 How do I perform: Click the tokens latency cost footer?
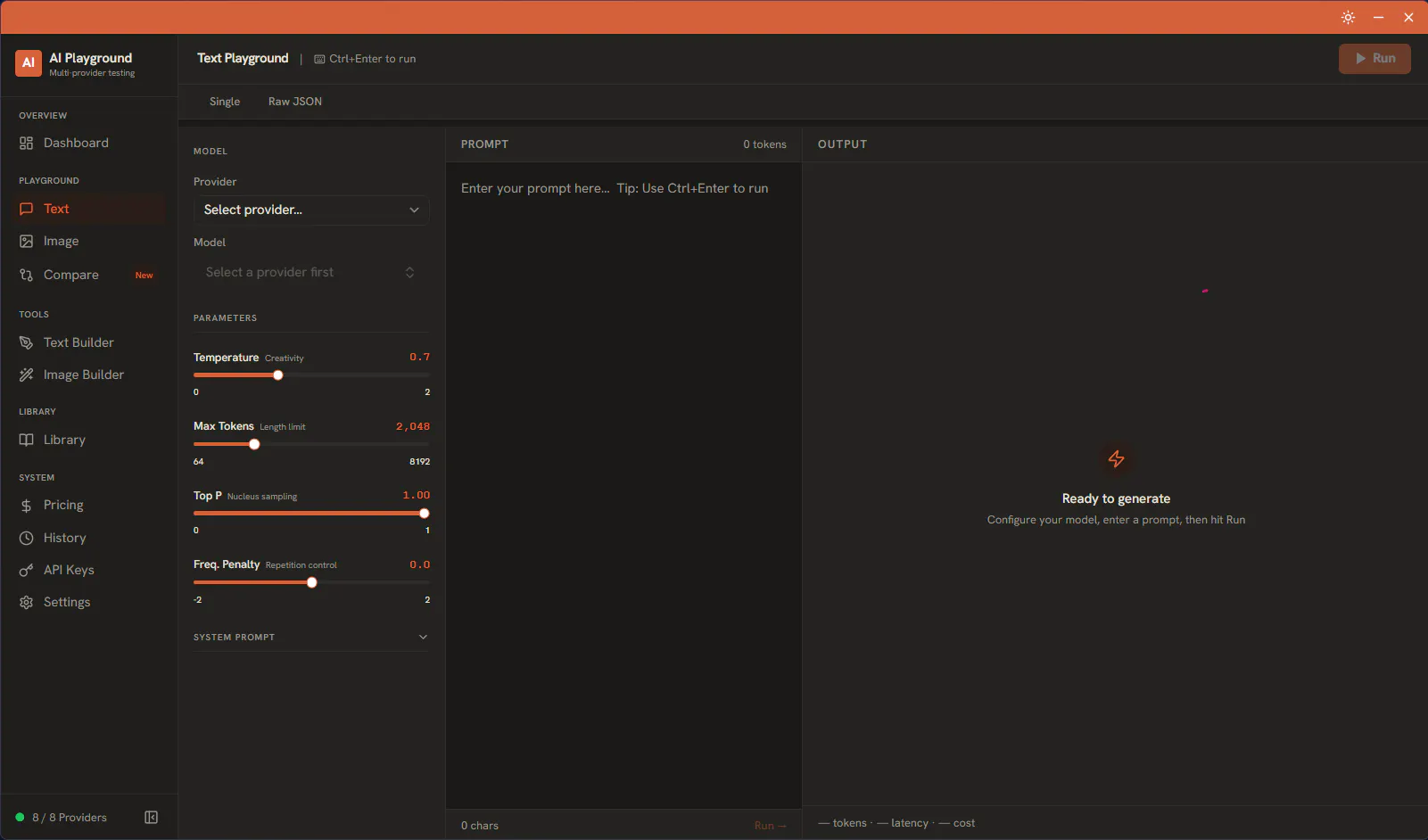pyautogui.click(x=896, y=823)
